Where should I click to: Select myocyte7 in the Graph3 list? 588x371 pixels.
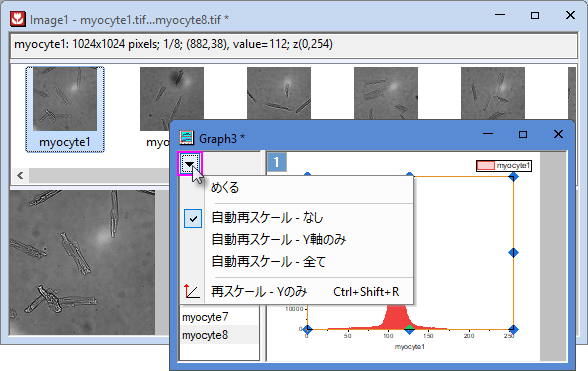click(x=219, y=317)
